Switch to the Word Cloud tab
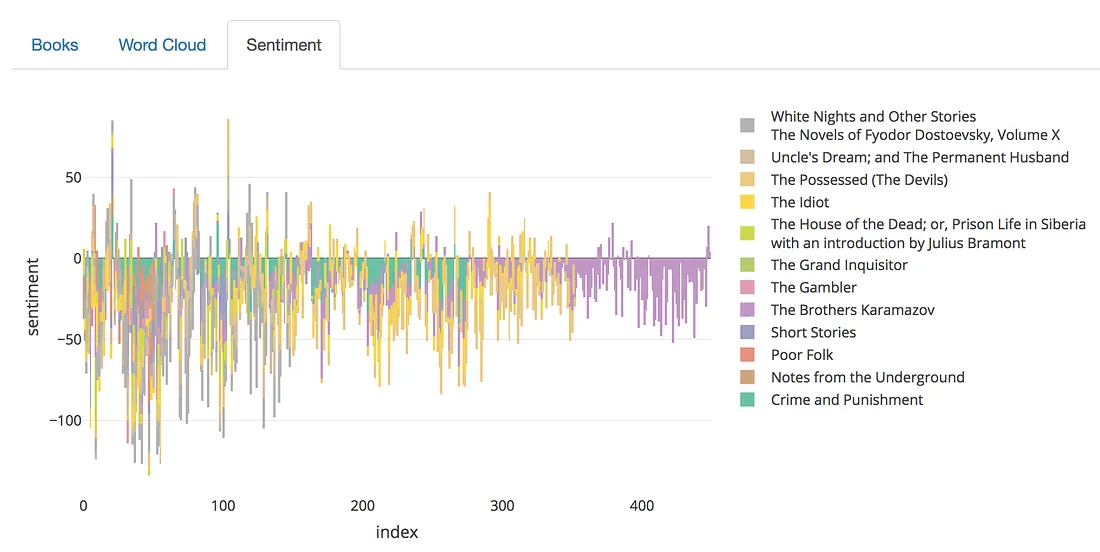The width and height of the screenshot is (1100, 552). click(162, 45)
